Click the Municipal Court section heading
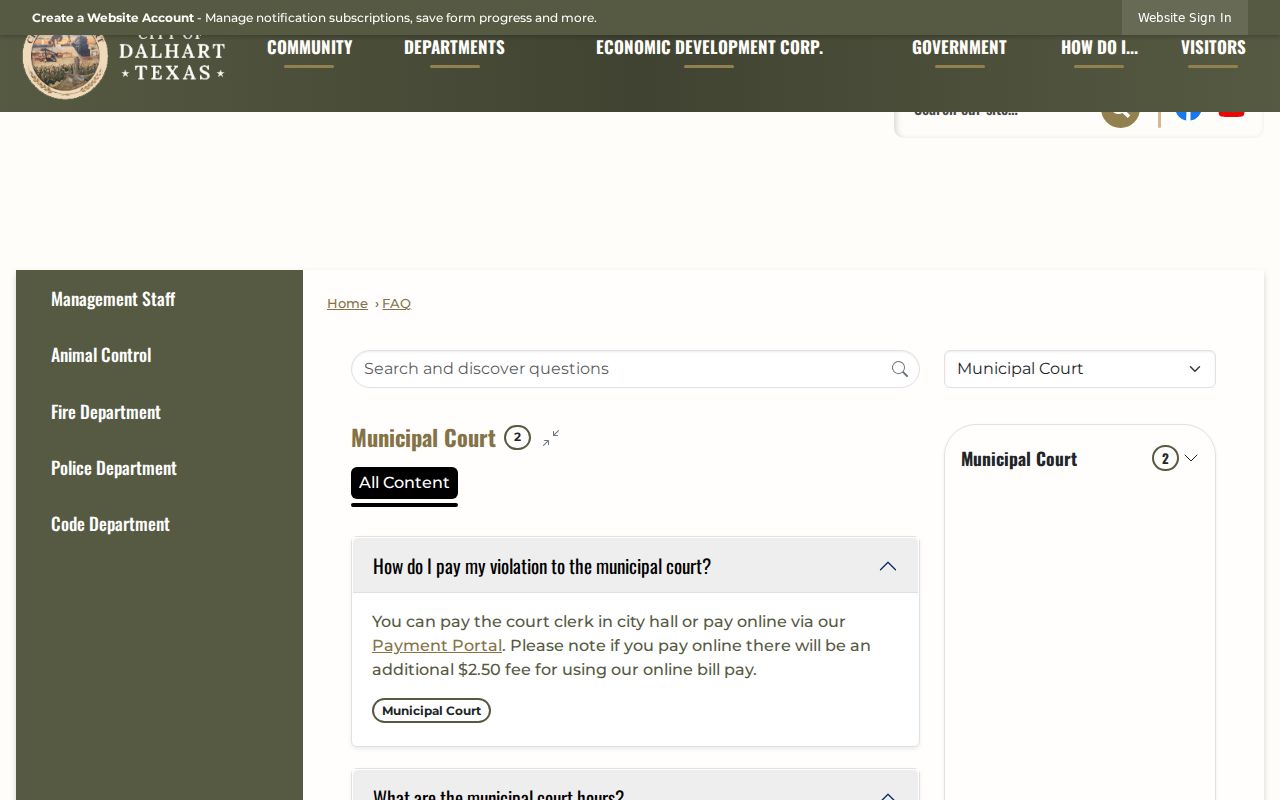The image size is (1280, 800). coord(423,438)
